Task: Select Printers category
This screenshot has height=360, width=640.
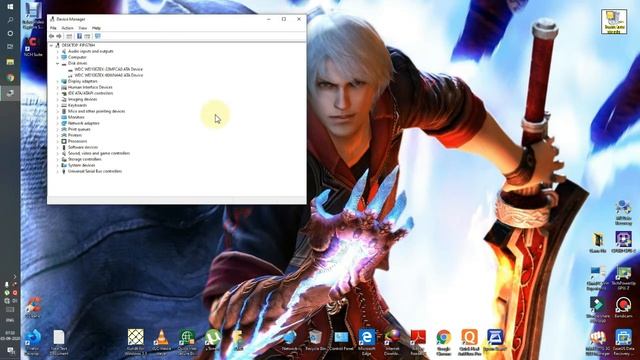Action: (75, 135)
